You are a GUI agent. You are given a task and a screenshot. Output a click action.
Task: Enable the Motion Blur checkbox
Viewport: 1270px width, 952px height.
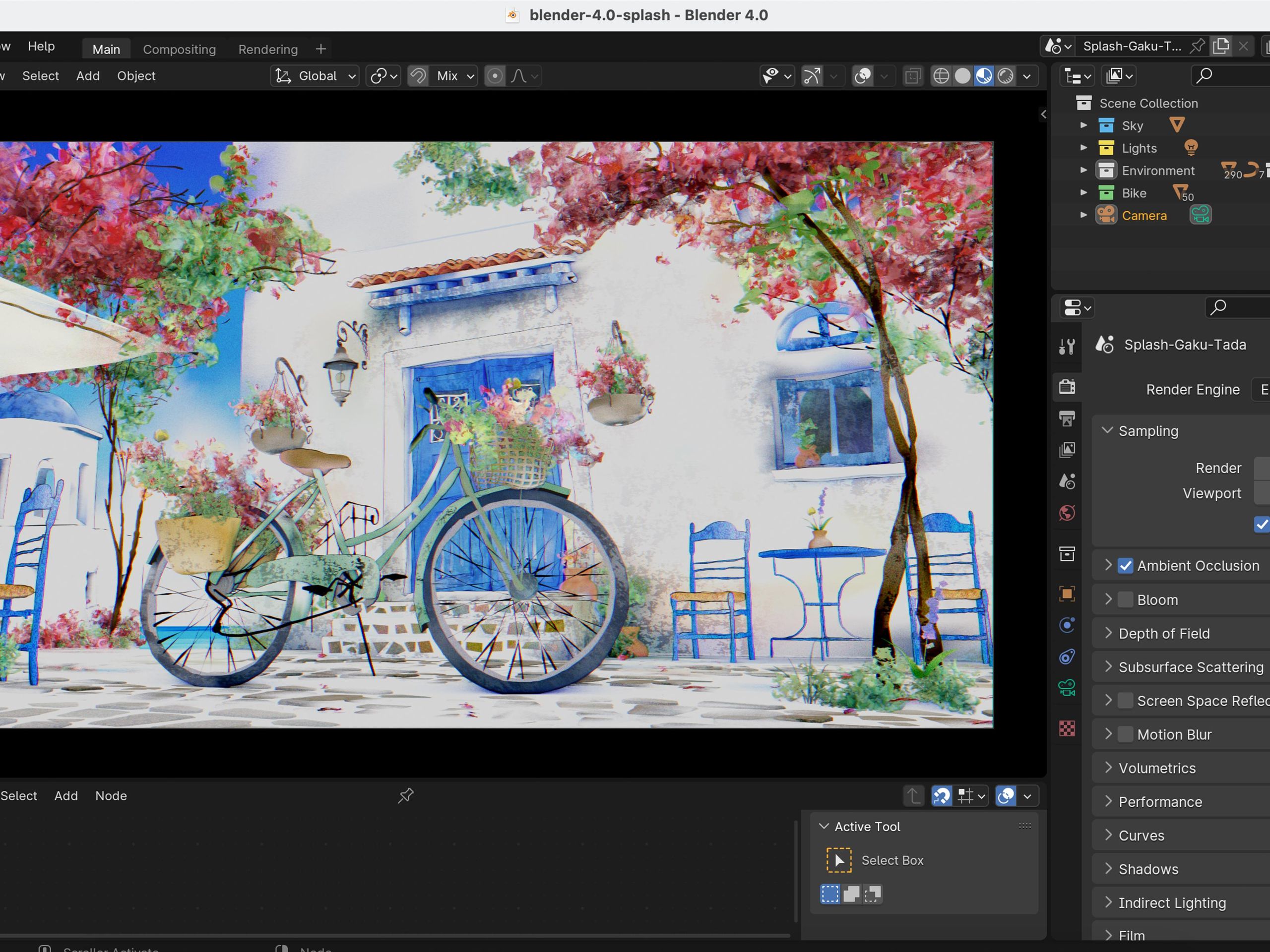click(1125, 734)
